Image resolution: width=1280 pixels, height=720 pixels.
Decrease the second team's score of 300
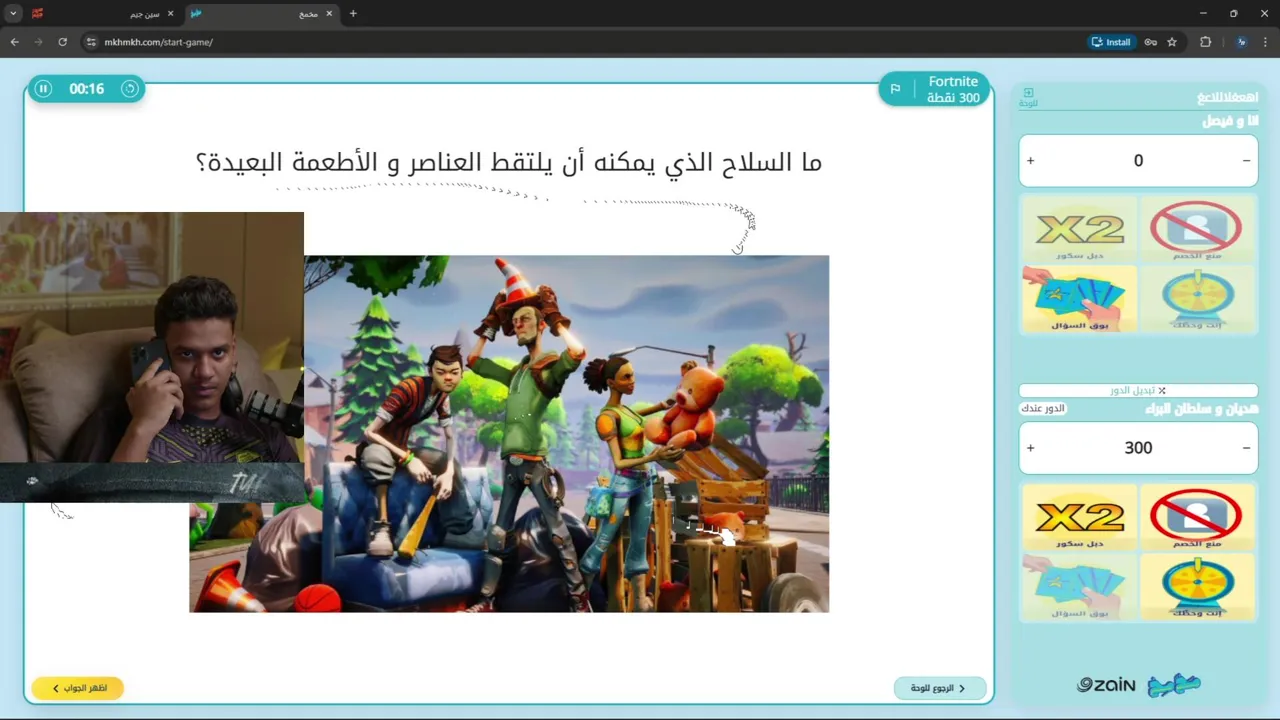point(1246,448)
